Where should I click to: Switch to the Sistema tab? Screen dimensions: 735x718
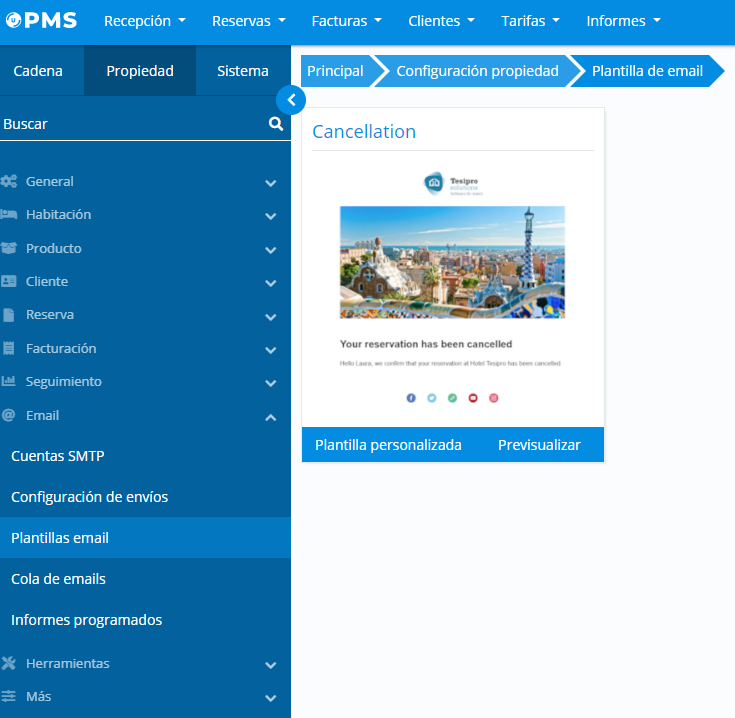pos(243,71)
